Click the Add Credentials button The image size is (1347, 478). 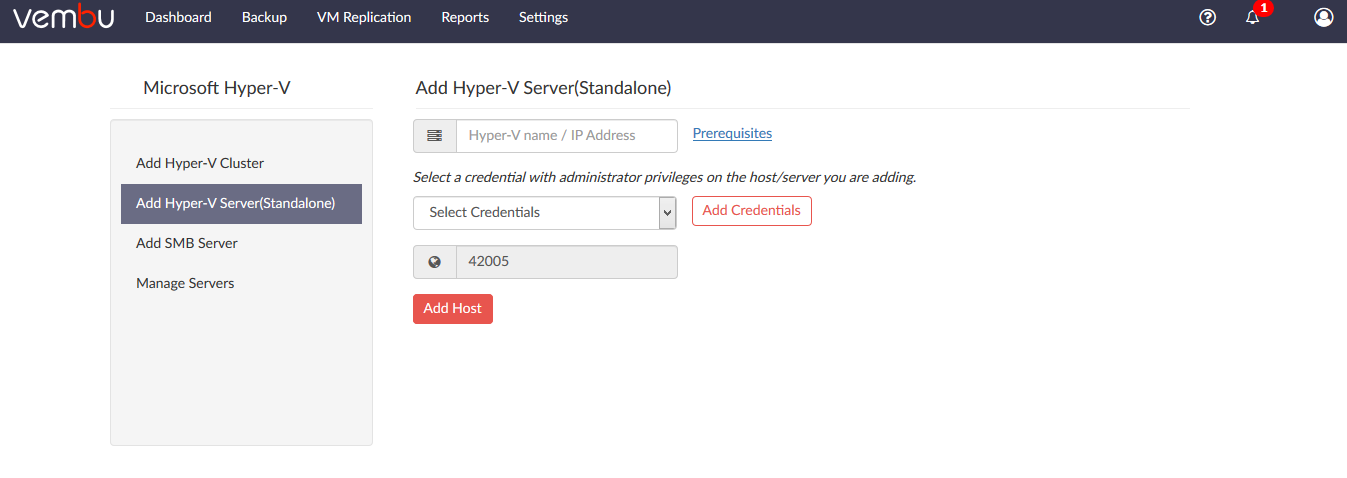tap(751, 211)
